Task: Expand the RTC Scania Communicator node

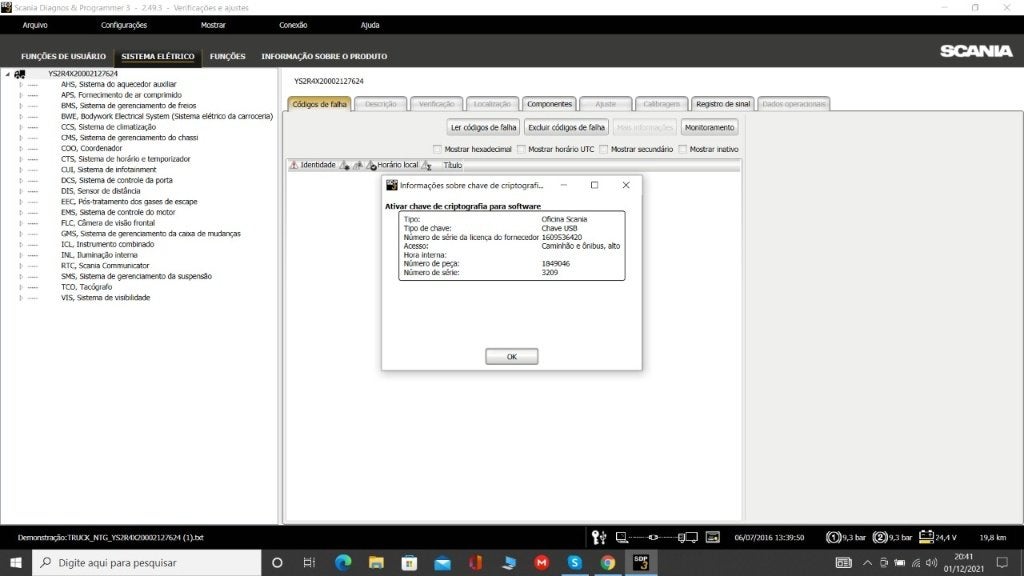Action: point(21,266)
